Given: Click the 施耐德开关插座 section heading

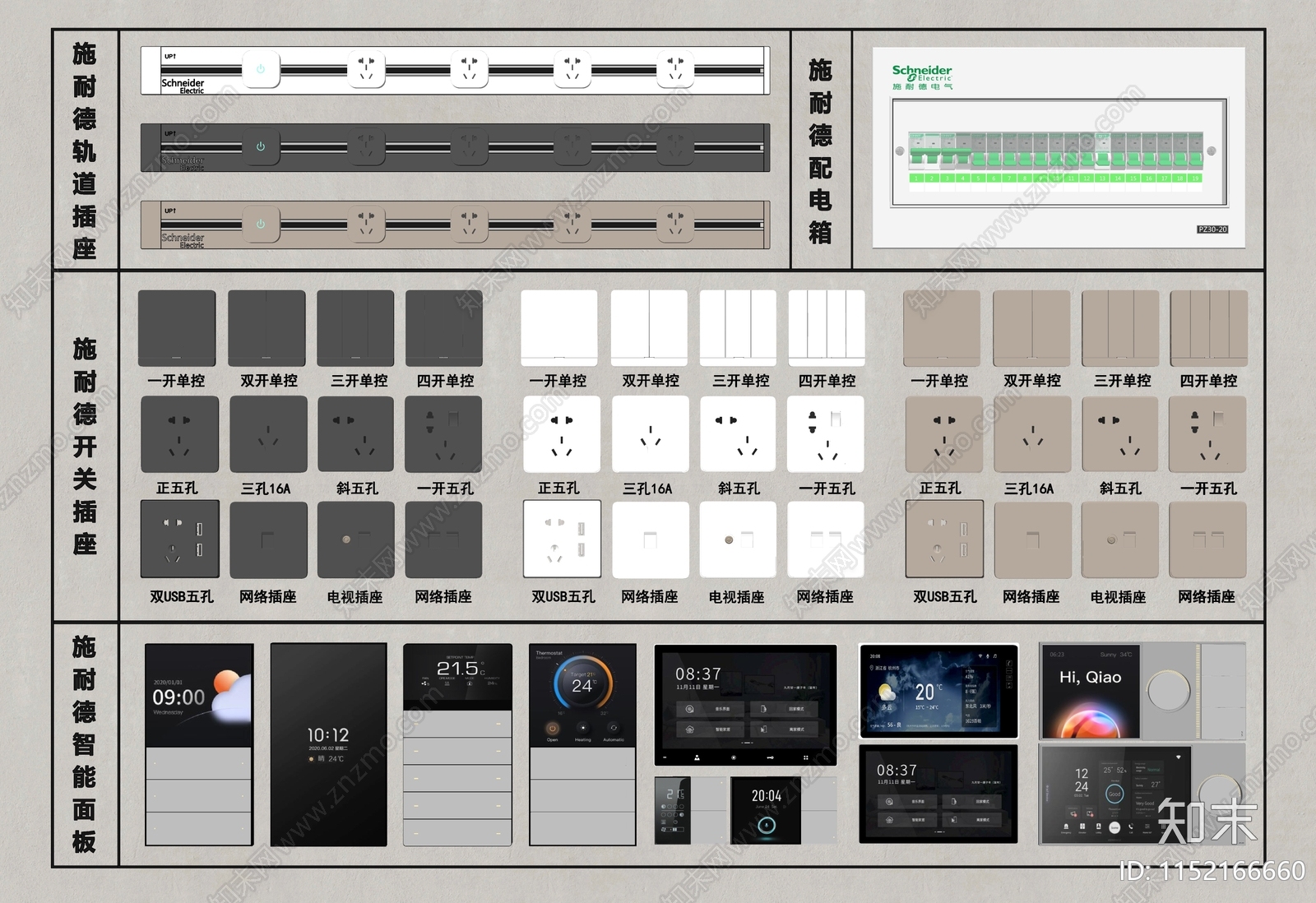Looking at the screenshot, I should pyautogui.click(x=85, y=446).
